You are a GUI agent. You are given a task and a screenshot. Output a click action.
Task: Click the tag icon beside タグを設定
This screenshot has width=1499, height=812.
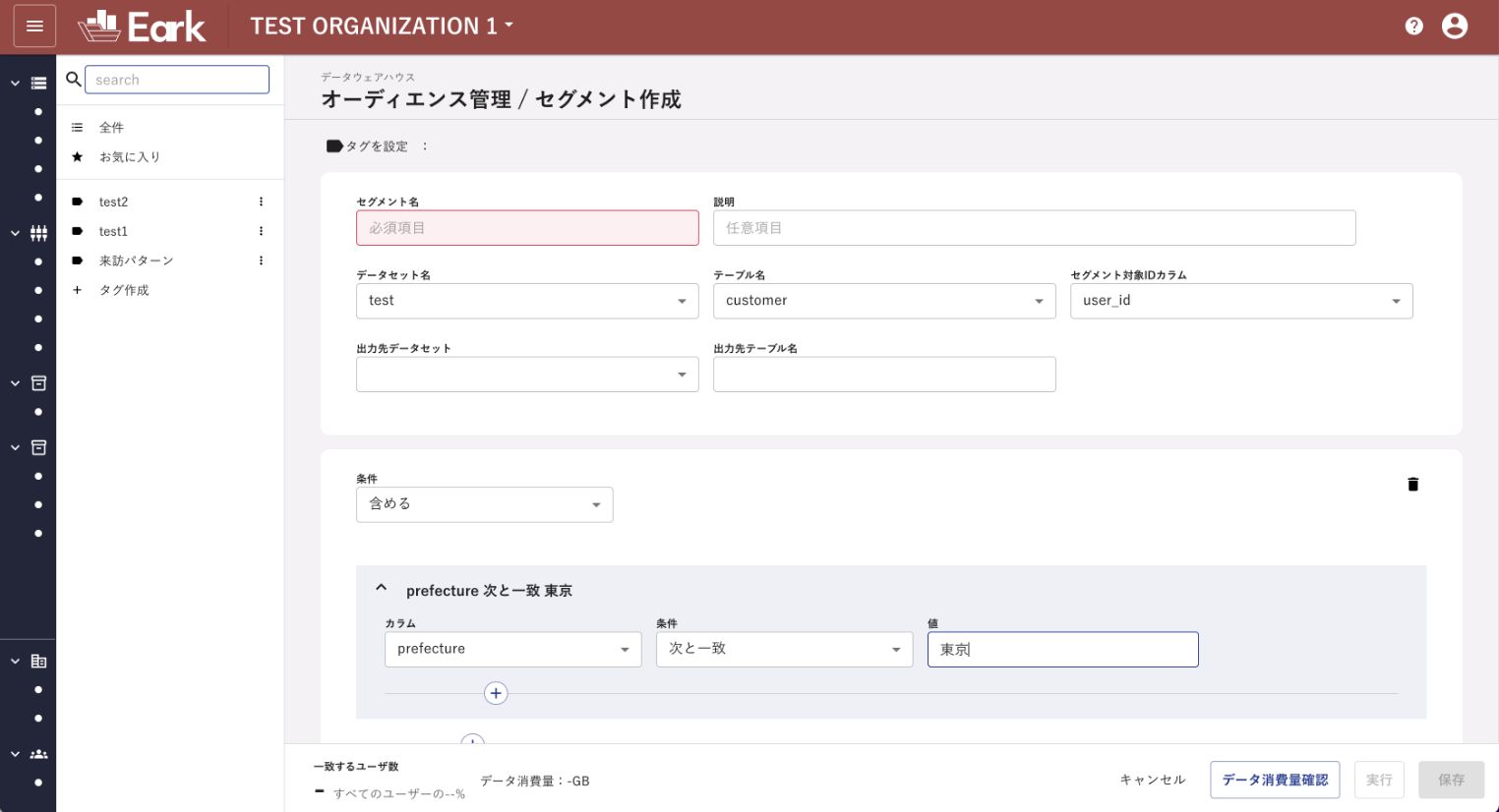pyautogui.click(x=334, y=146)
